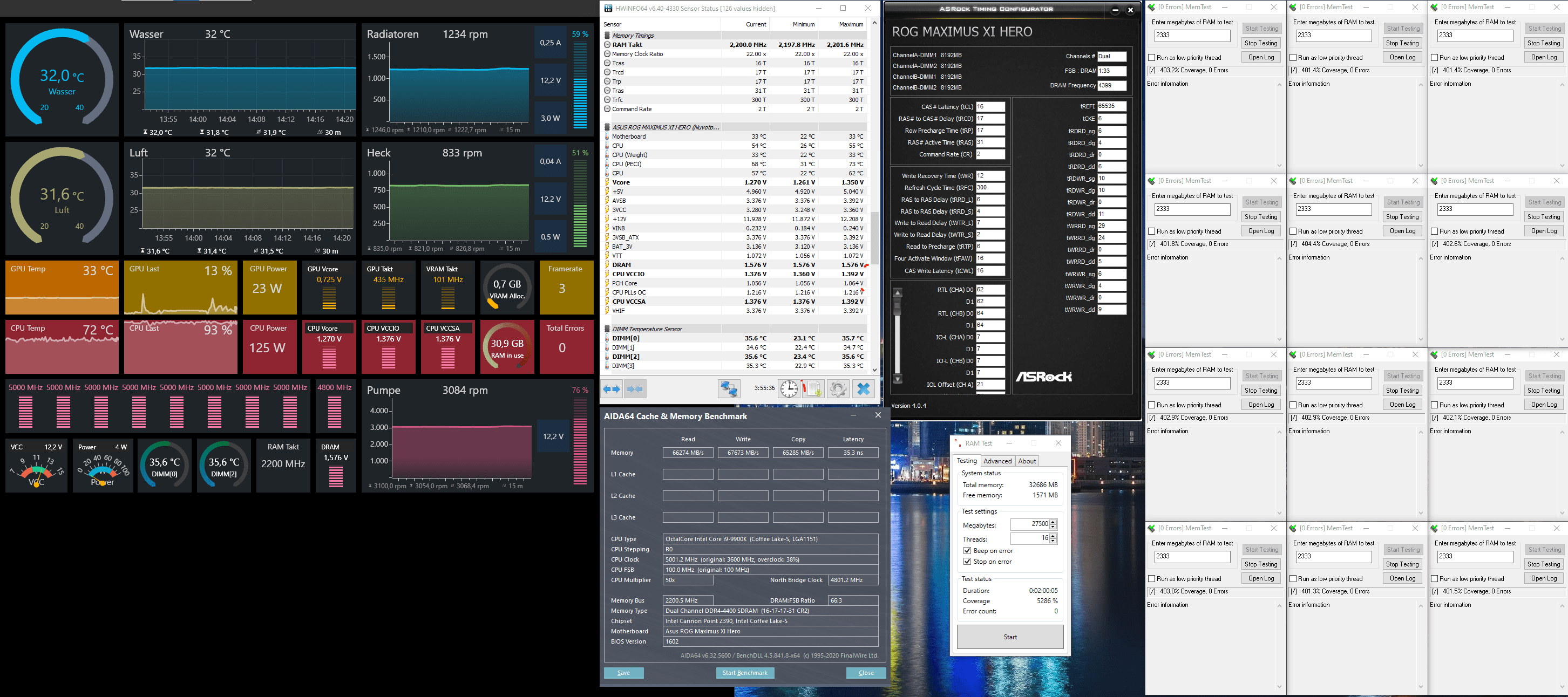Screen dimensions: 1568x697
Task: Click MemTest icon of 403.2% coverage window
Action: [x=1151, y=8]
